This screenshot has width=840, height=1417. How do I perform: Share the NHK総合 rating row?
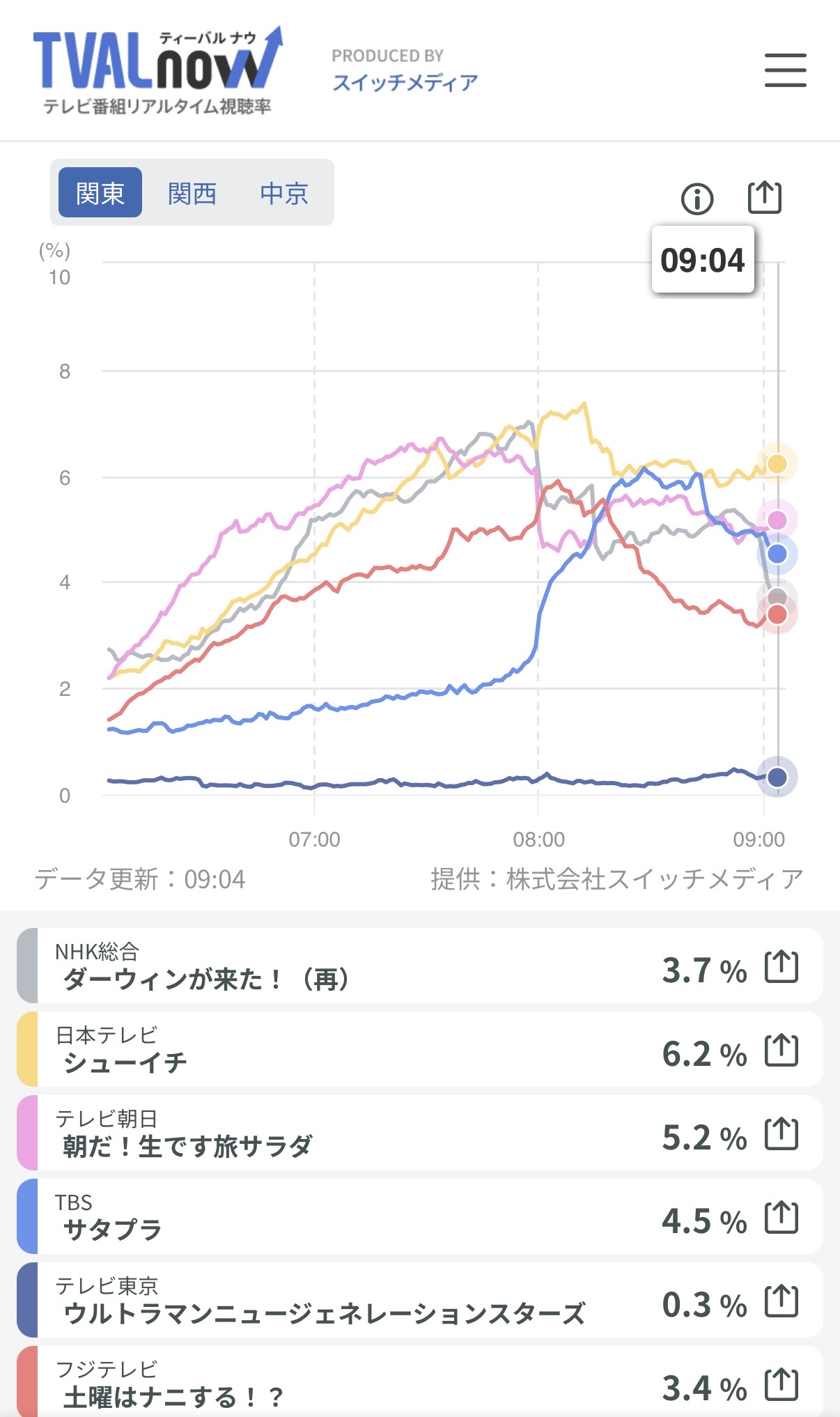click(x=781, y=967)
